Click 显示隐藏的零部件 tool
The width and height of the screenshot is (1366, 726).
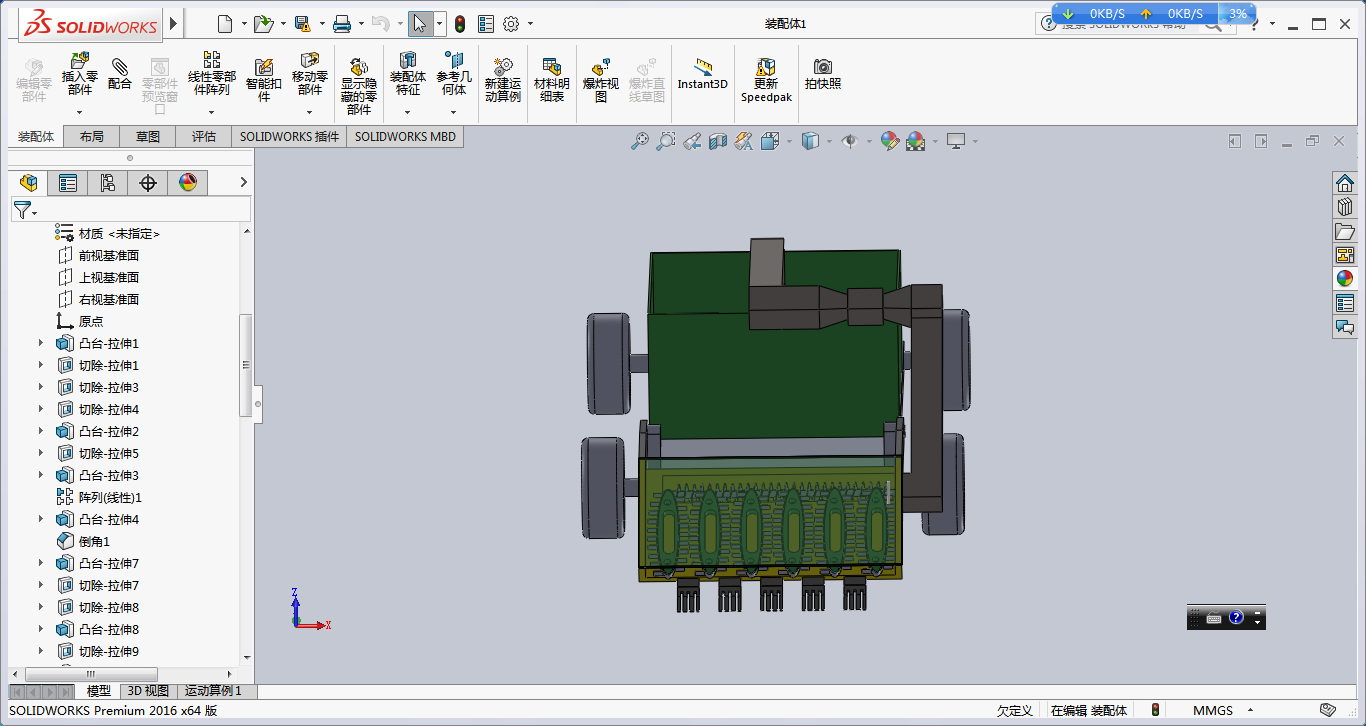[359, 86]
